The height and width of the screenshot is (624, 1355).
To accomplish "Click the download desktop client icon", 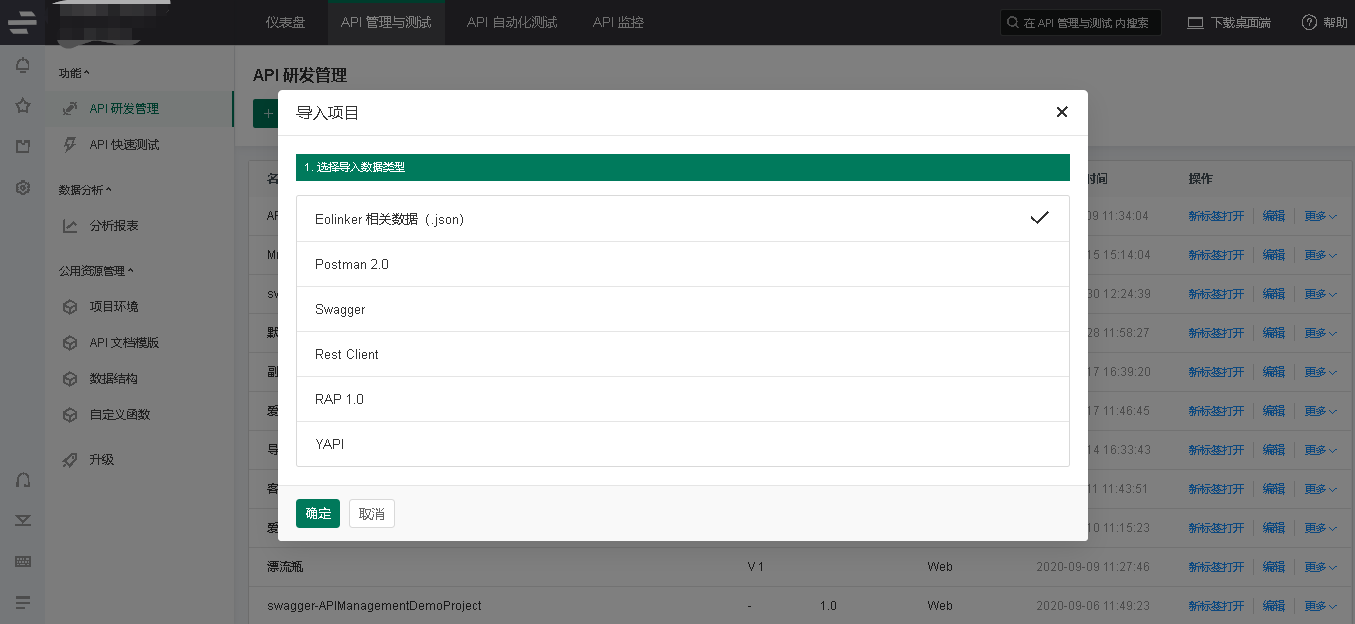I will coord(1195,22).
